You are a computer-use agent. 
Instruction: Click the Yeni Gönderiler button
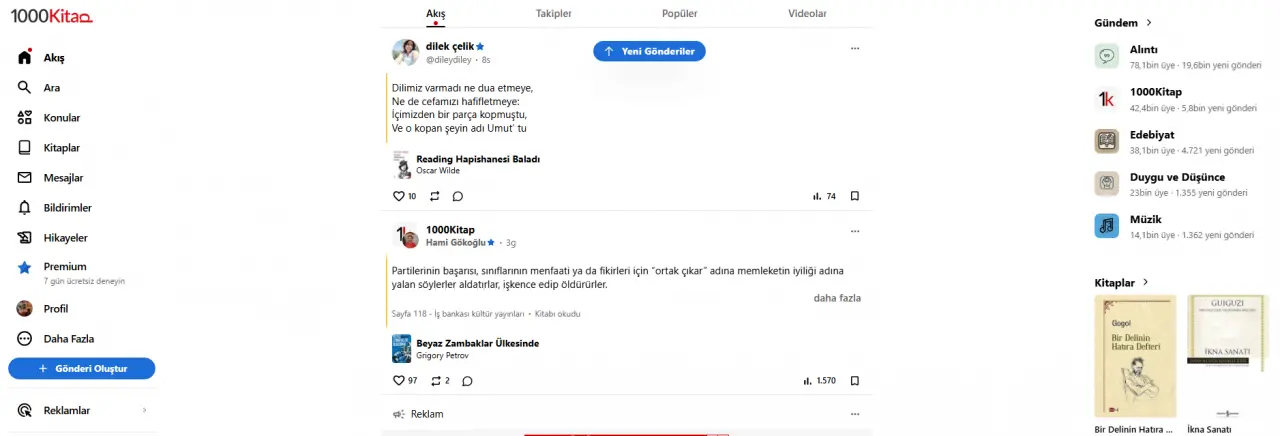tap(649, 51)
